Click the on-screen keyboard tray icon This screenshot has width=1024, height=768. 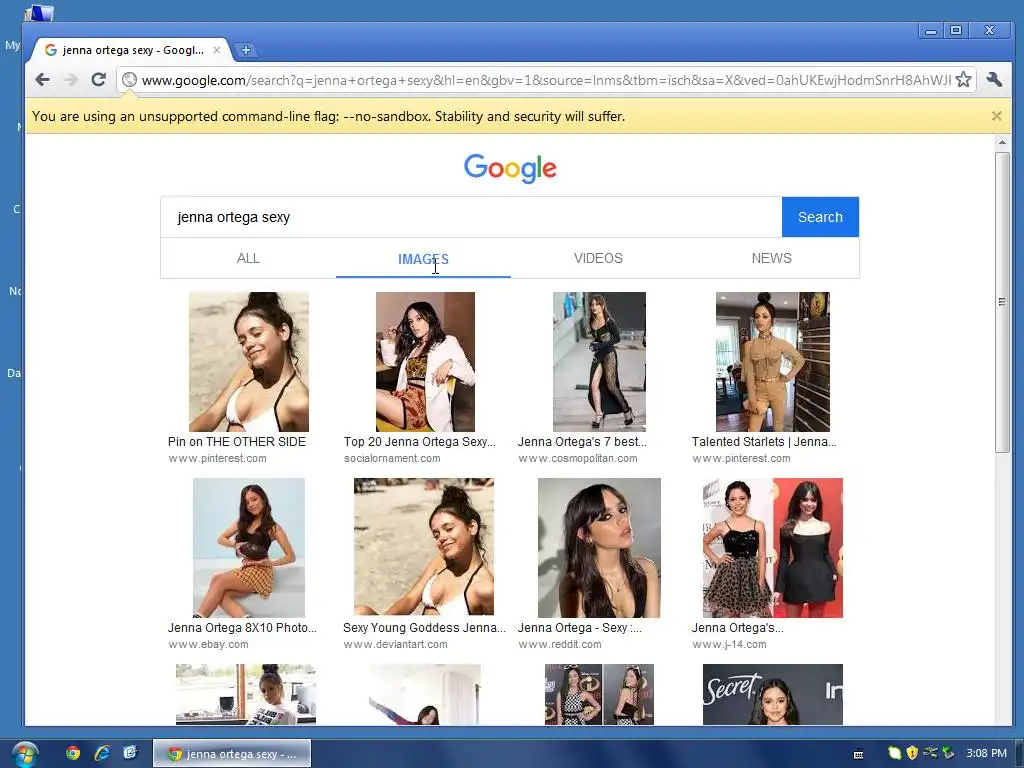pyautogui.click(x=859, y=754)
